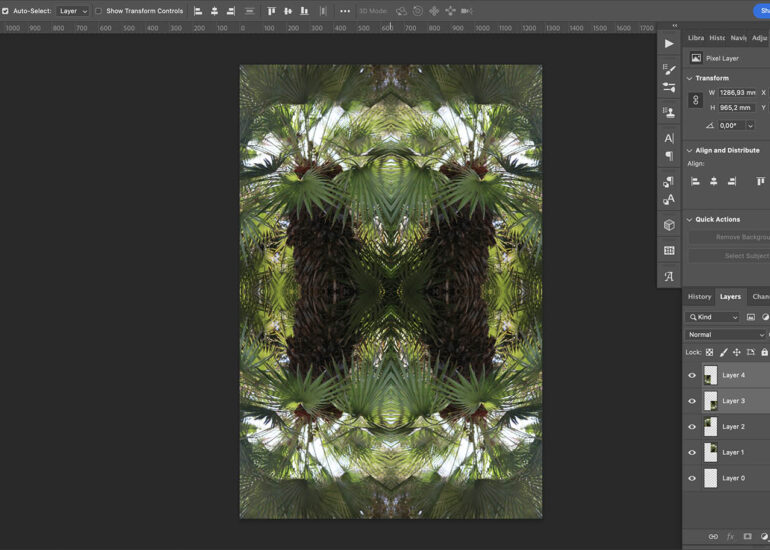Open the Adjustments tab

tap(759, 38)
